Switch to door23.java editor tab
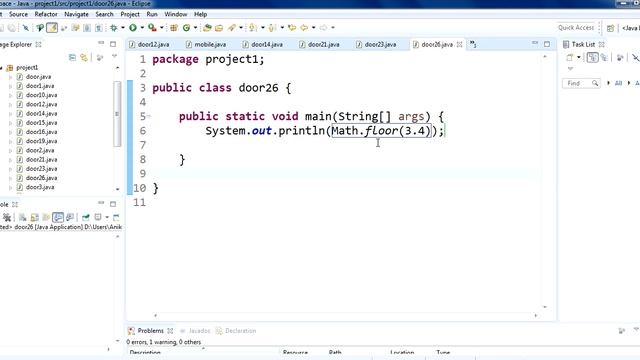The height and width of the screenshot is (360, 640). pyautogui.click(x=376, y=44)
